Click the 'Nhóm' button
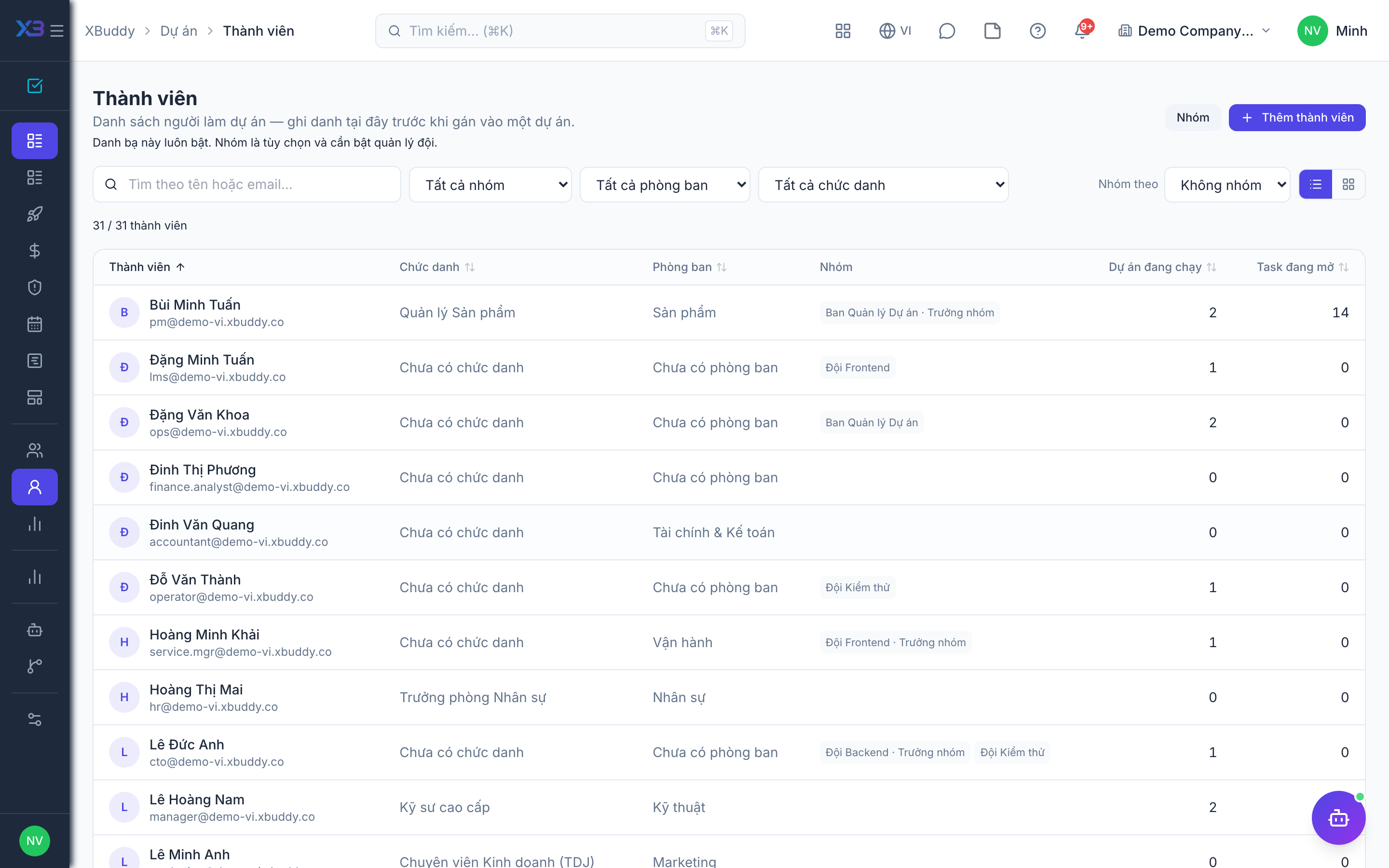The height and width of the screenshot is (868, 1389). (1193, 118)
